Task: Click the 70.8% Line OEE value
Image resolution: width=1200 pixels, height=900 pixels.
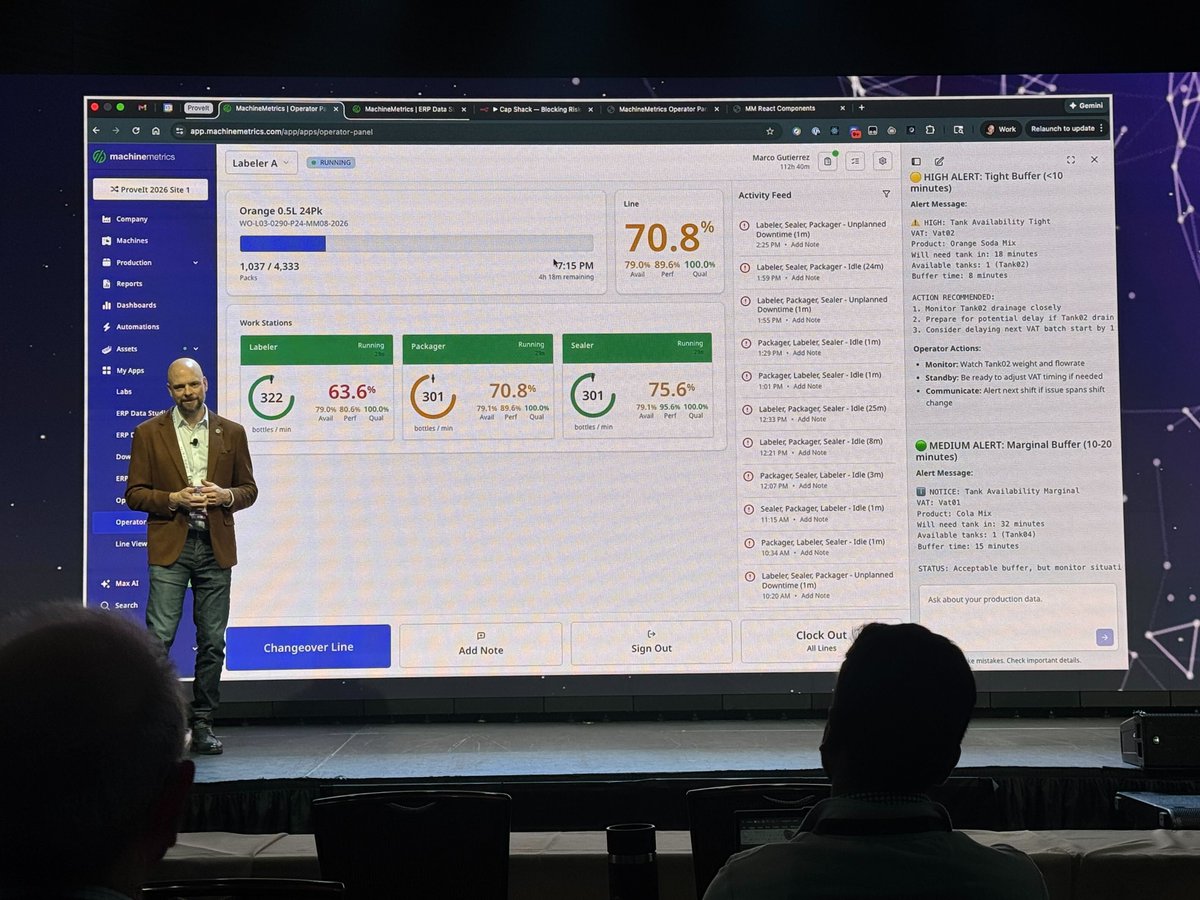Action: (x=669, y=238)
